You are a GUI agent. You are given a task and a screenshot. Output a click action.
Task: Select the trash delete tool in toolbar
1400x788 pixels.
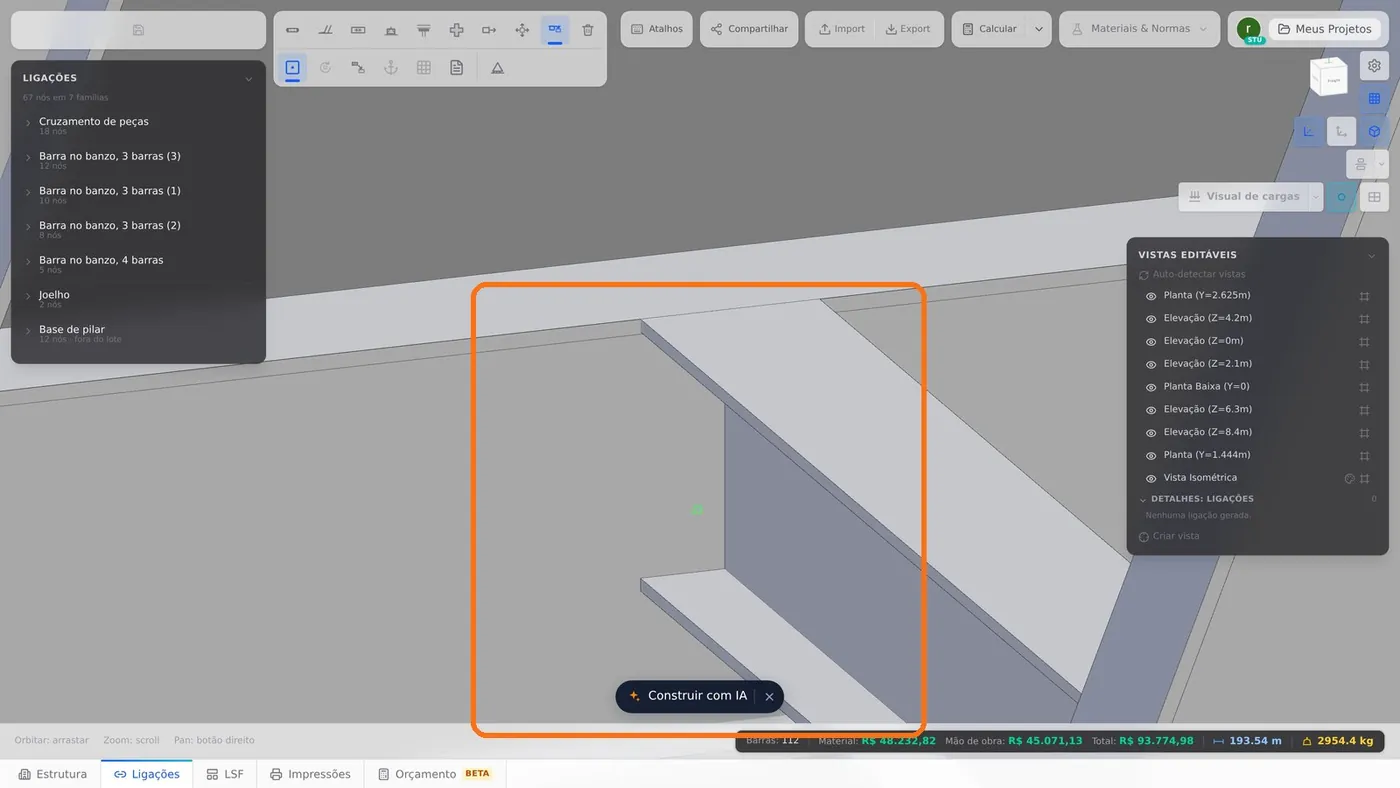(x=588, y=30)
